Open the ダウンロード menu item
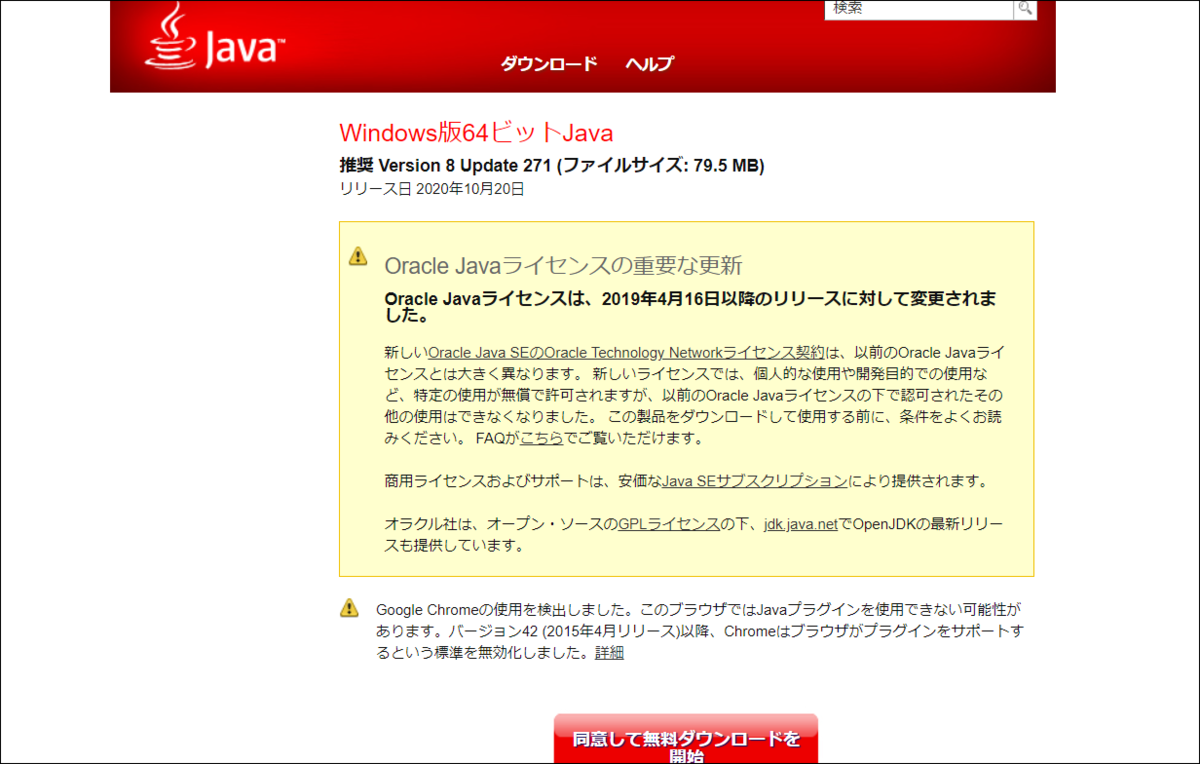 tap(548, 64)
